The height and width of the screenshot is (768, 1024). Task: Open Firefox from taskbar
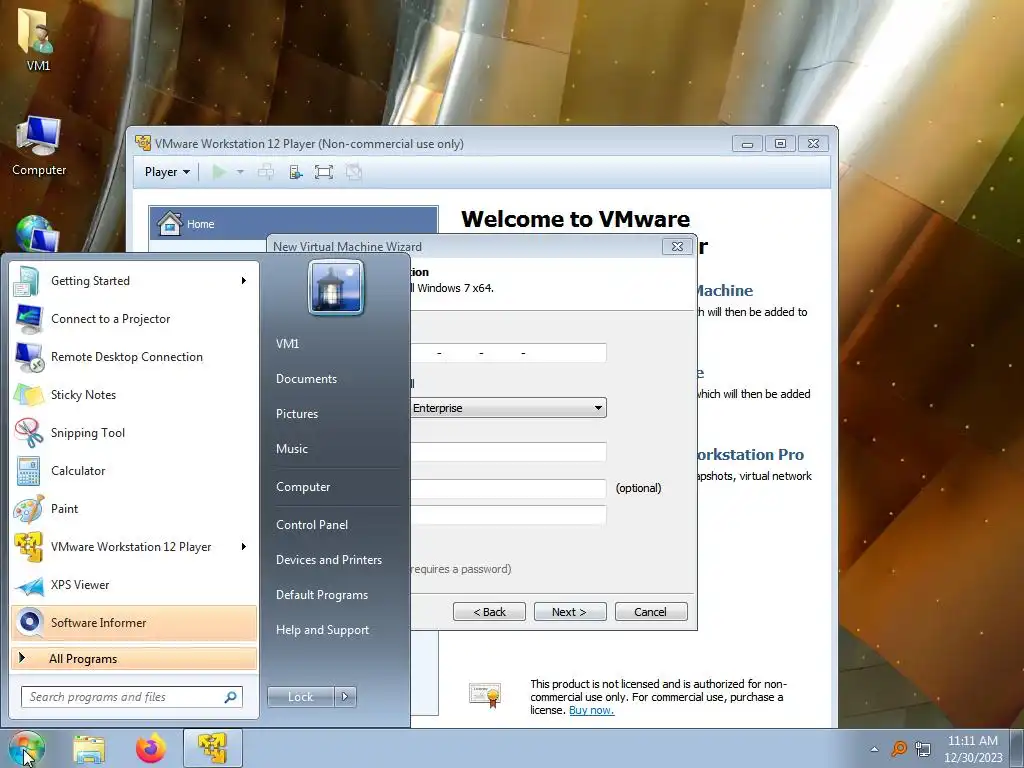pyautogui.click(x=150, y=748)
